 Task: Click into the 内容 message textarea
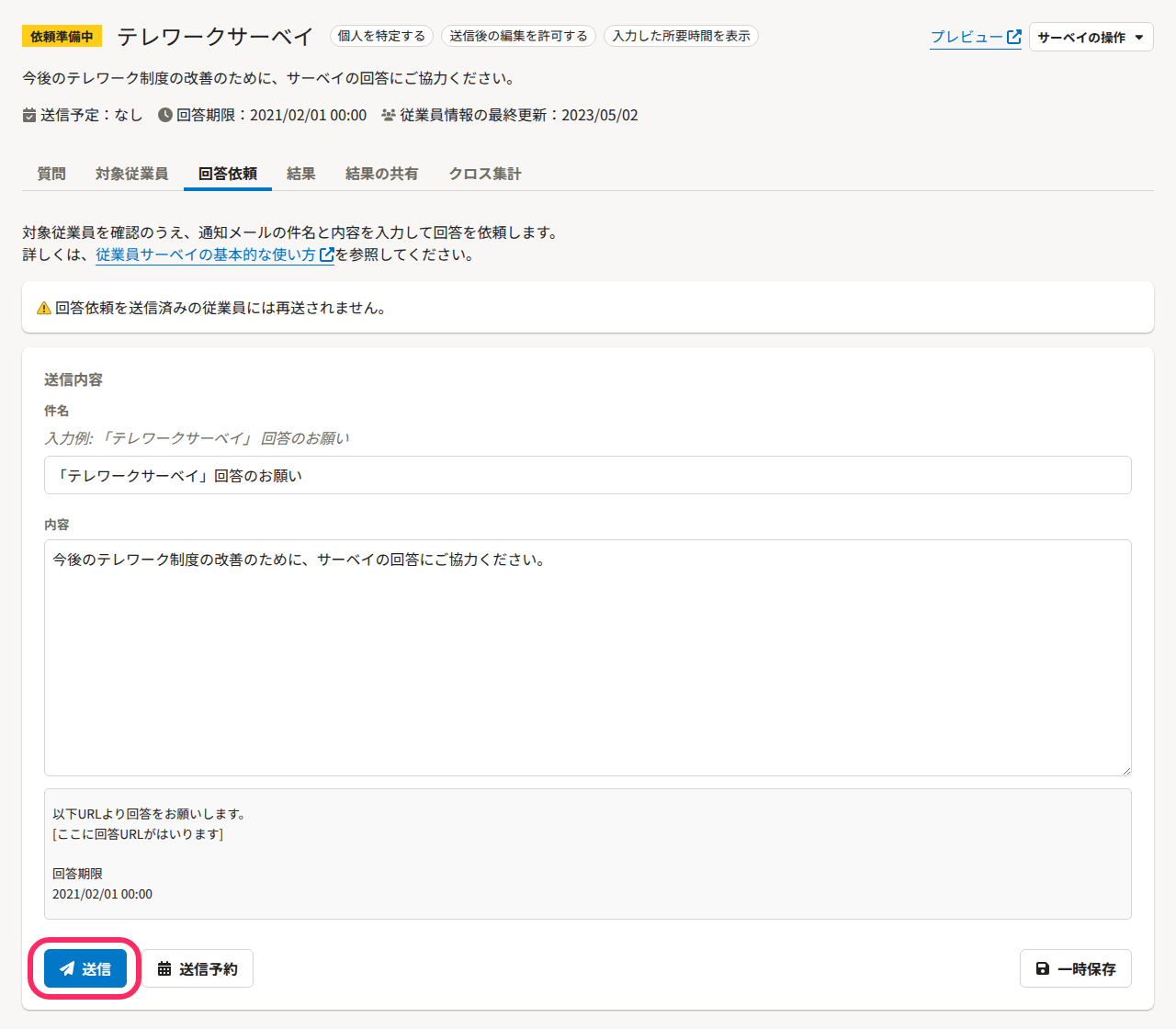[588, 658]
